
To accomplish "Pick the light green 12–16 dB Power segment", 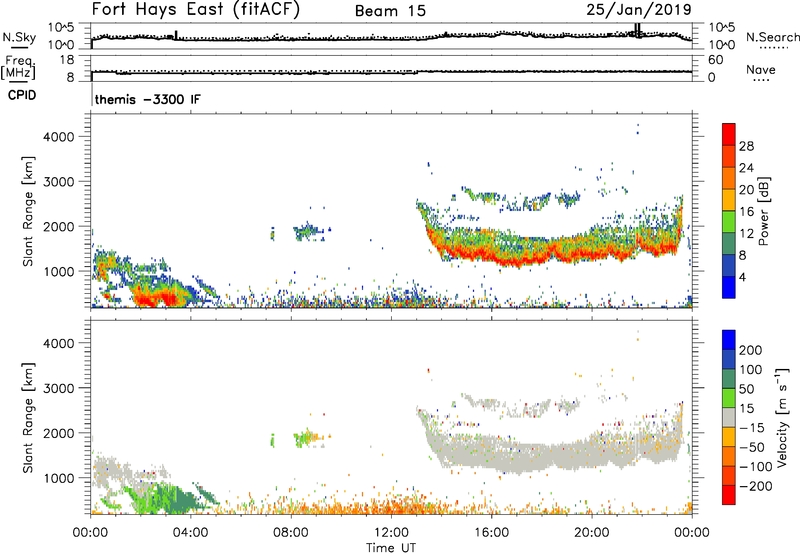I will 729,221.
